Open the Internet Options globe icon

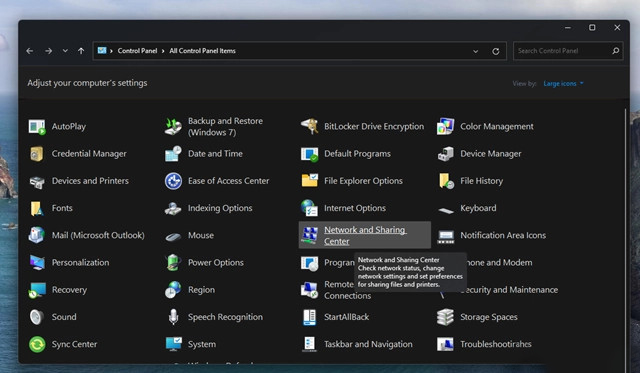(309, 208)
